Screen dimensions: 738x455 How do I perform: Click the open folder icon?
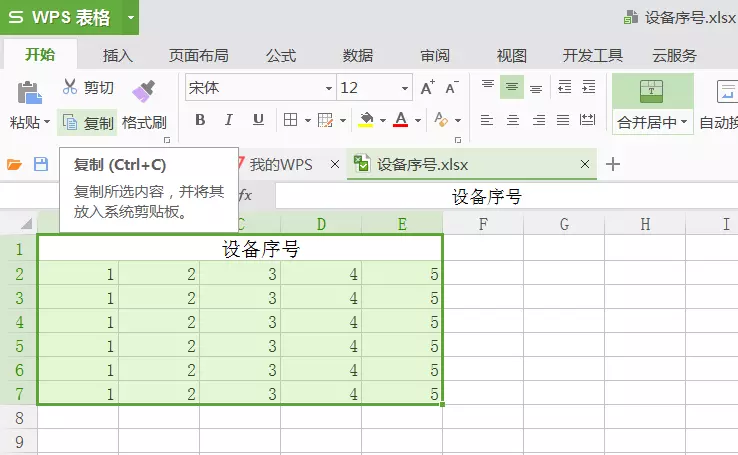pos(14,164)
